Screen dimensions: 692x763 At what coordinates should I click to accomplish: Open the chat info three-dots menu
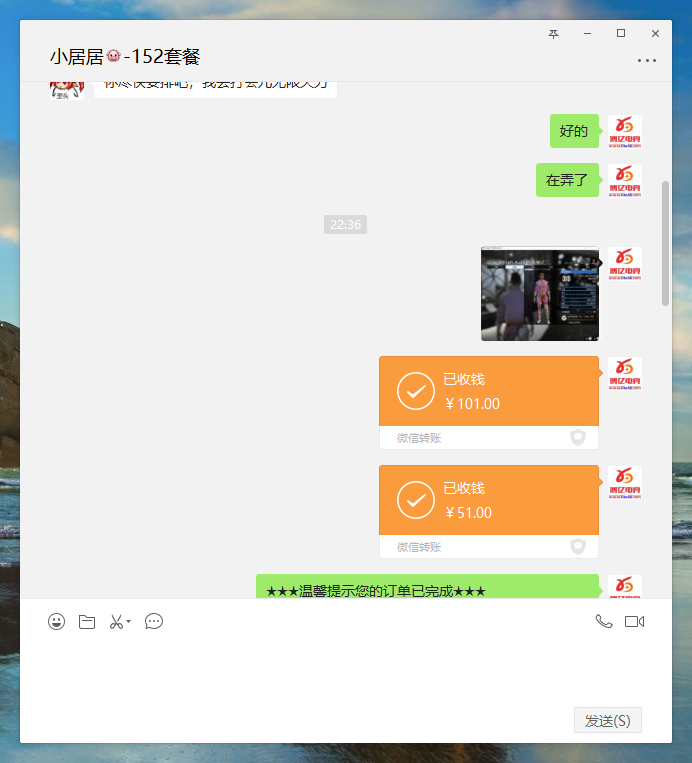(x=647, y=60)
